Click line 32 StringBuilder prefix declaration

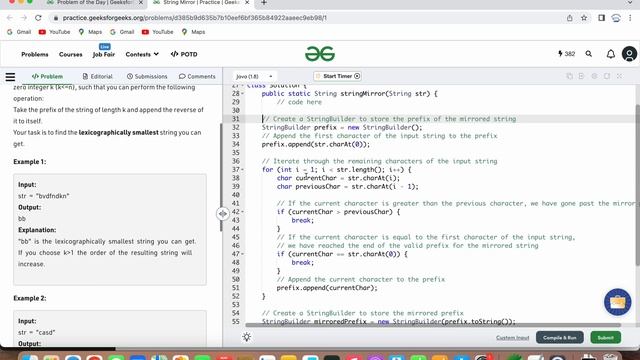point(342,127)
